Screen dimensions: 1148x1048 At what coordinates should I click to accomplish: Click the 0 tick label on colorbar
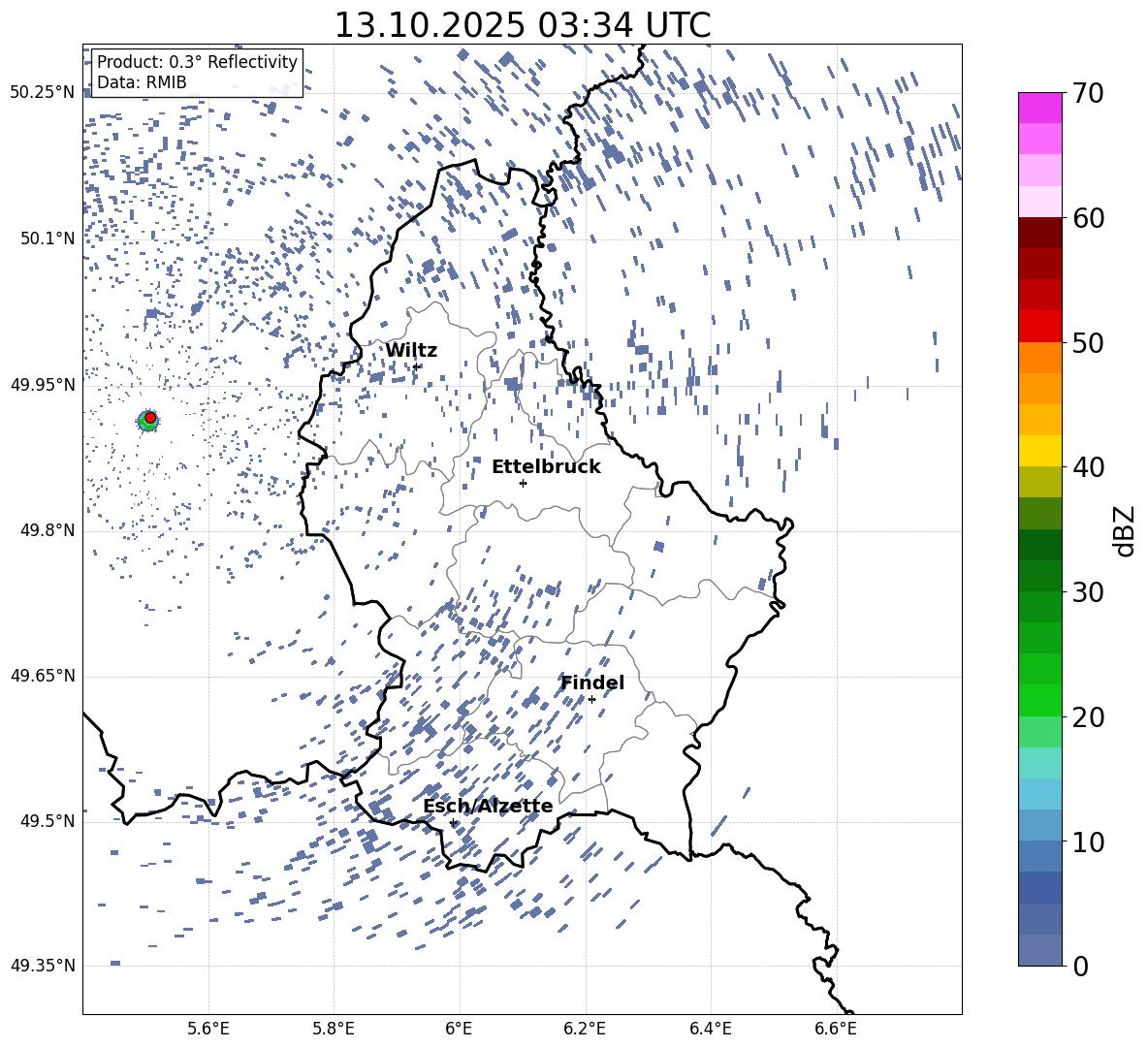[1081, 966]
